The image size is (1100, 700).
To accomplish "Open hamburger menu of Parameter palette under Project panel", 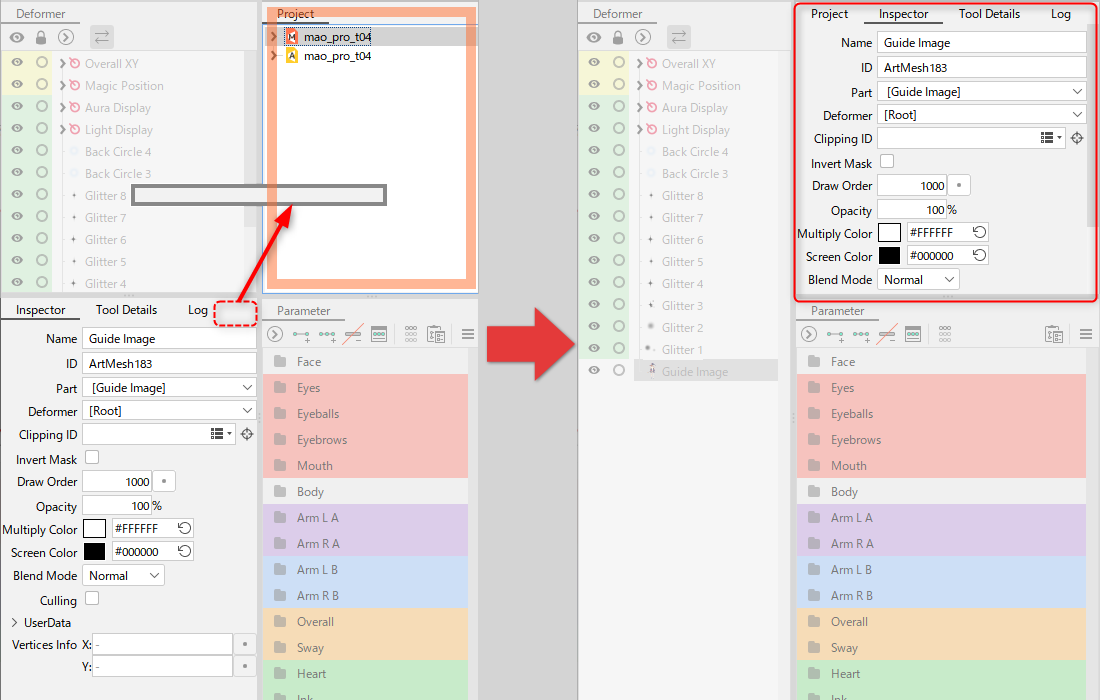I will 467,334.
